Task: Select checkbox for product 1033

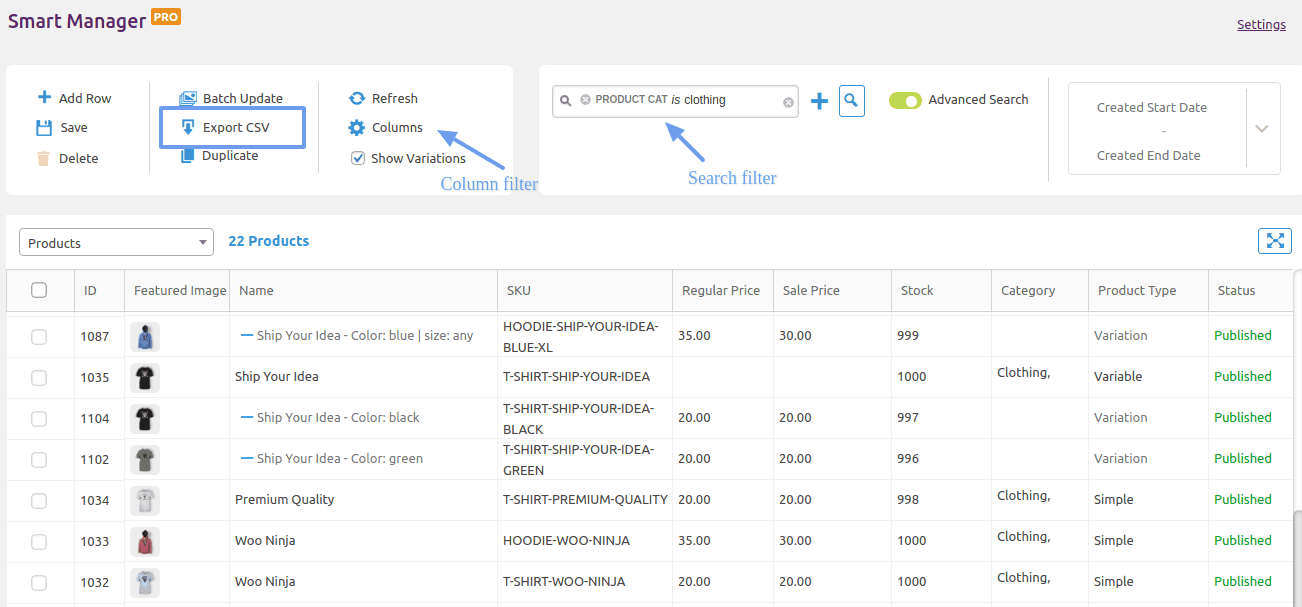Action: [39, 542]
